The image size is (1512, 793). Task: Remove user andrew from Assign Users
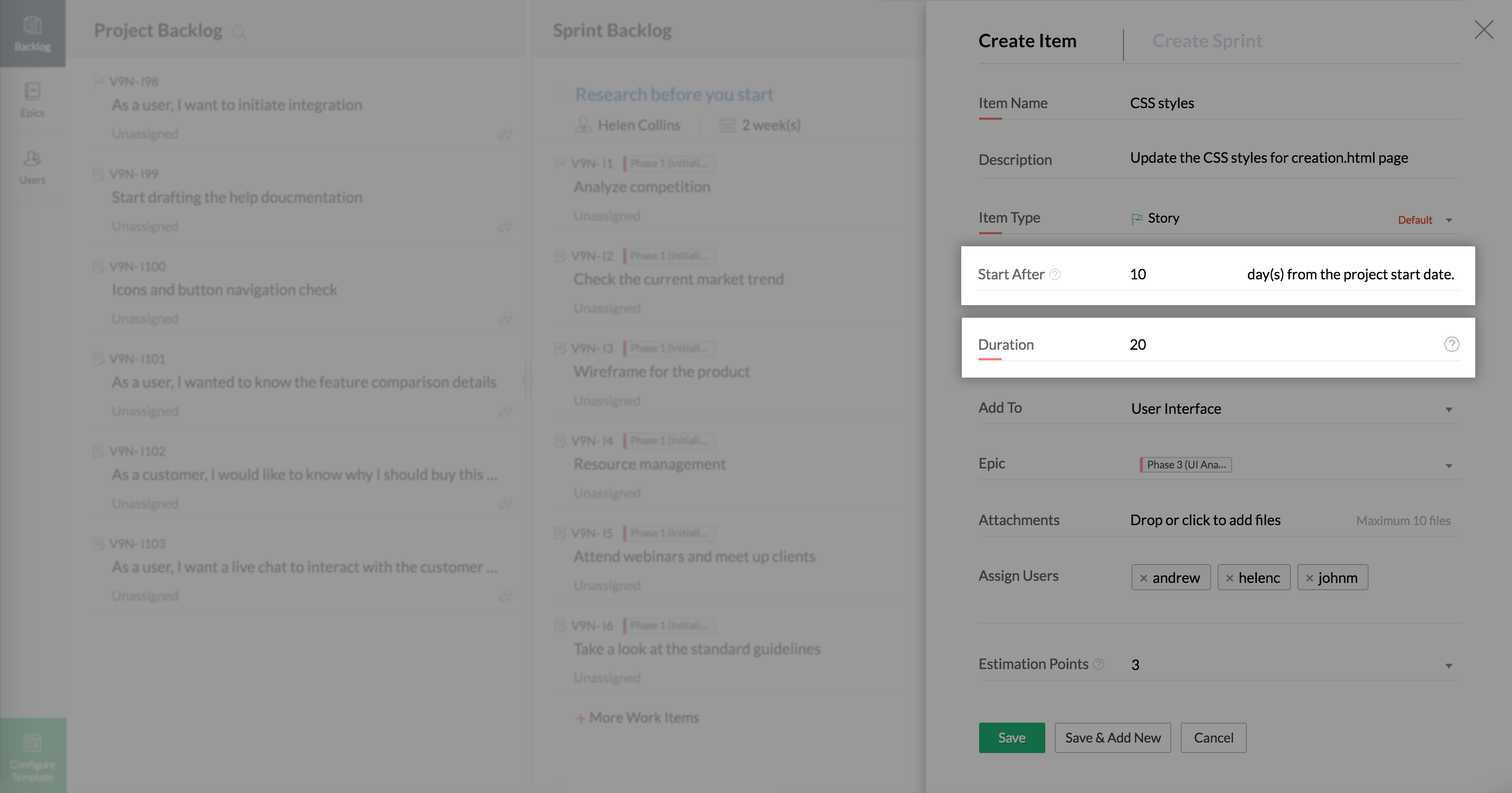point(1143,578)
